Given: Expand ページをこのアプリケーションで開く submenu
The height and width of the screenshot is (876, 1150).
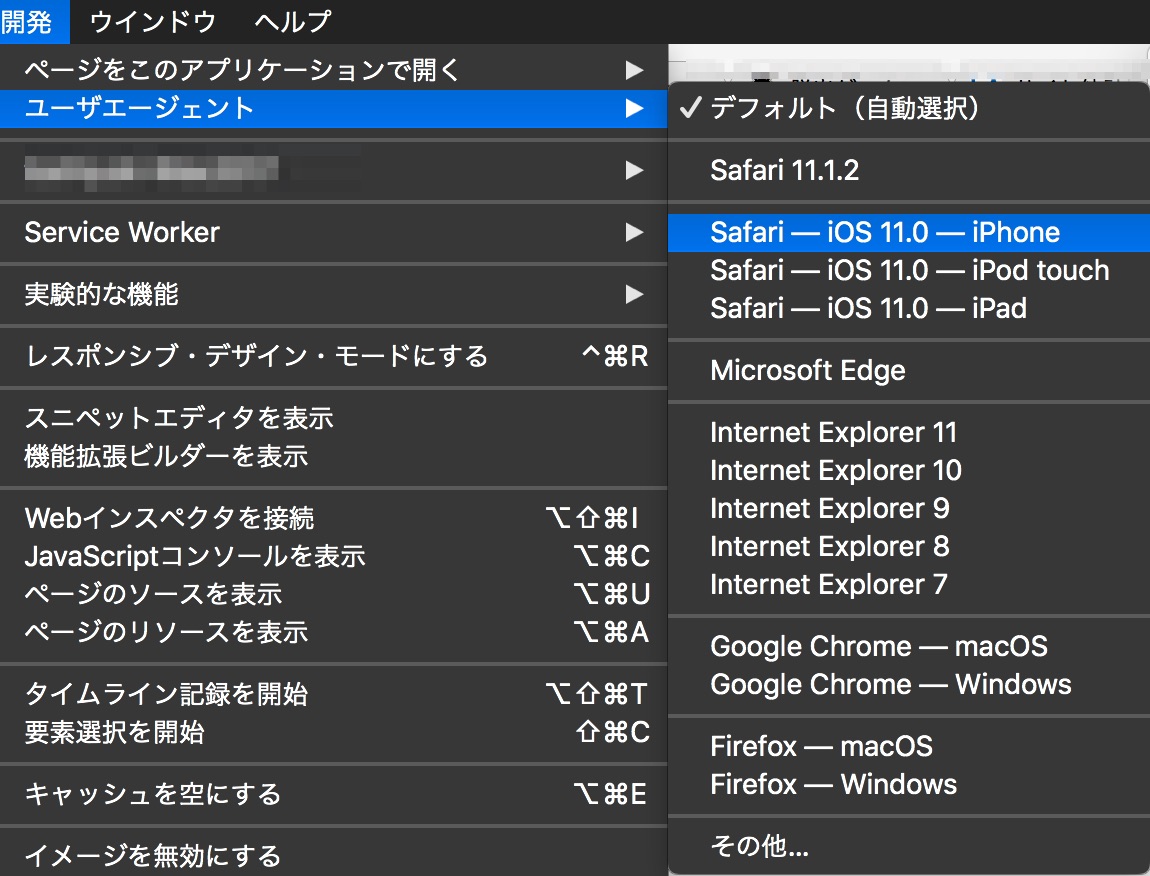Looking at the screenshot, I should click(x=334, y=70).
